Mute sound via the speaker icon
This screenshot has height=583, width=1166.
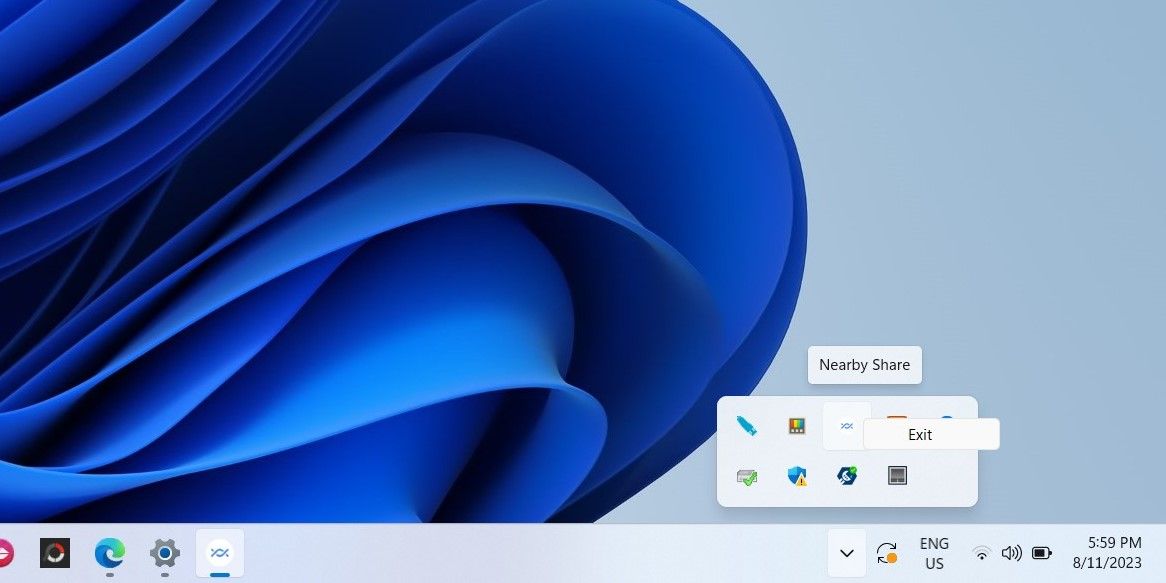coord(1011,552)
